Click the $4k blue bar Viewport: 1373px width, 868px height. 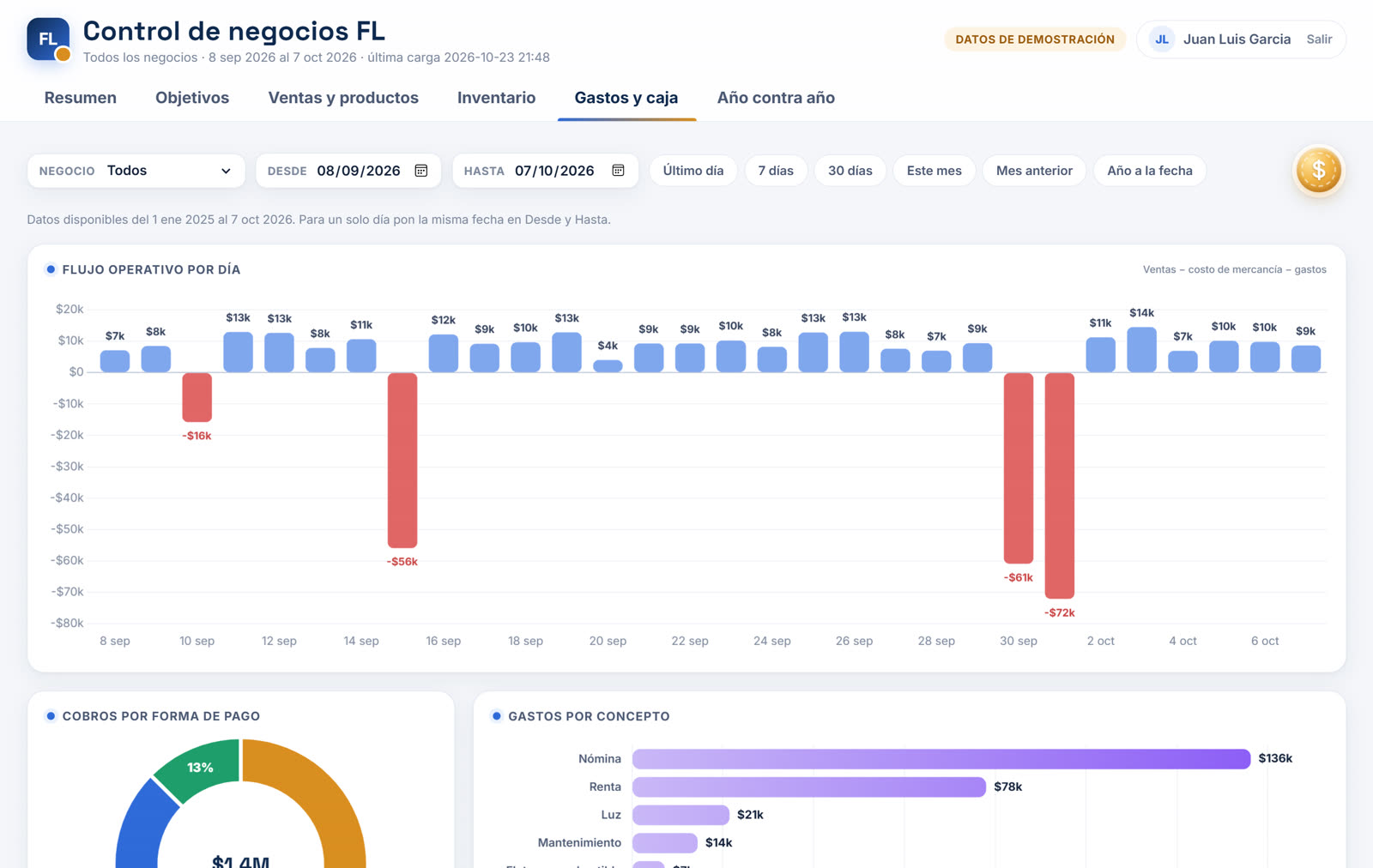[608, 366]
